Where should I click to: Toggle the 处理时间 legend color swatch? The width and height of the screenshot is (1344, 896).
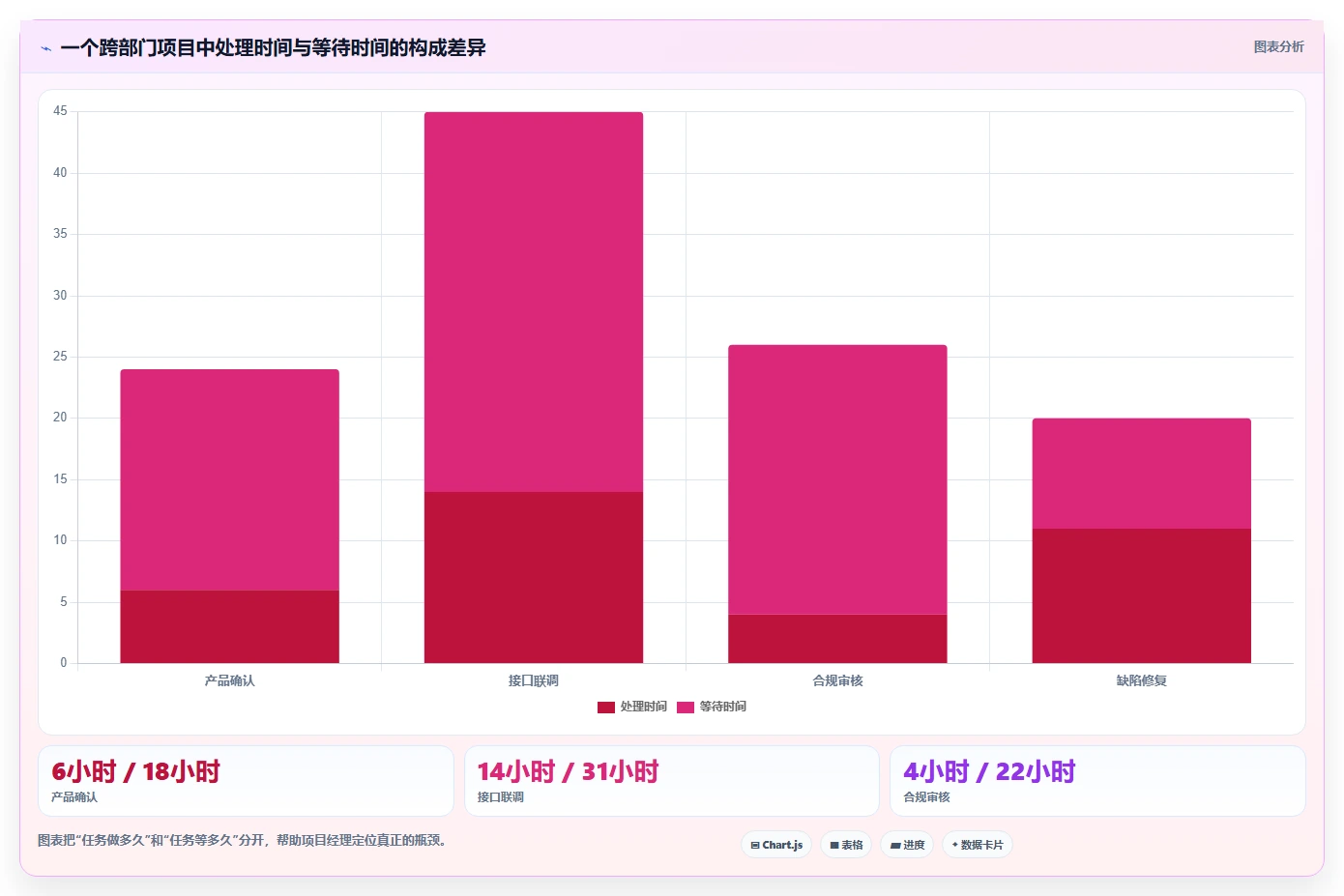606,707
